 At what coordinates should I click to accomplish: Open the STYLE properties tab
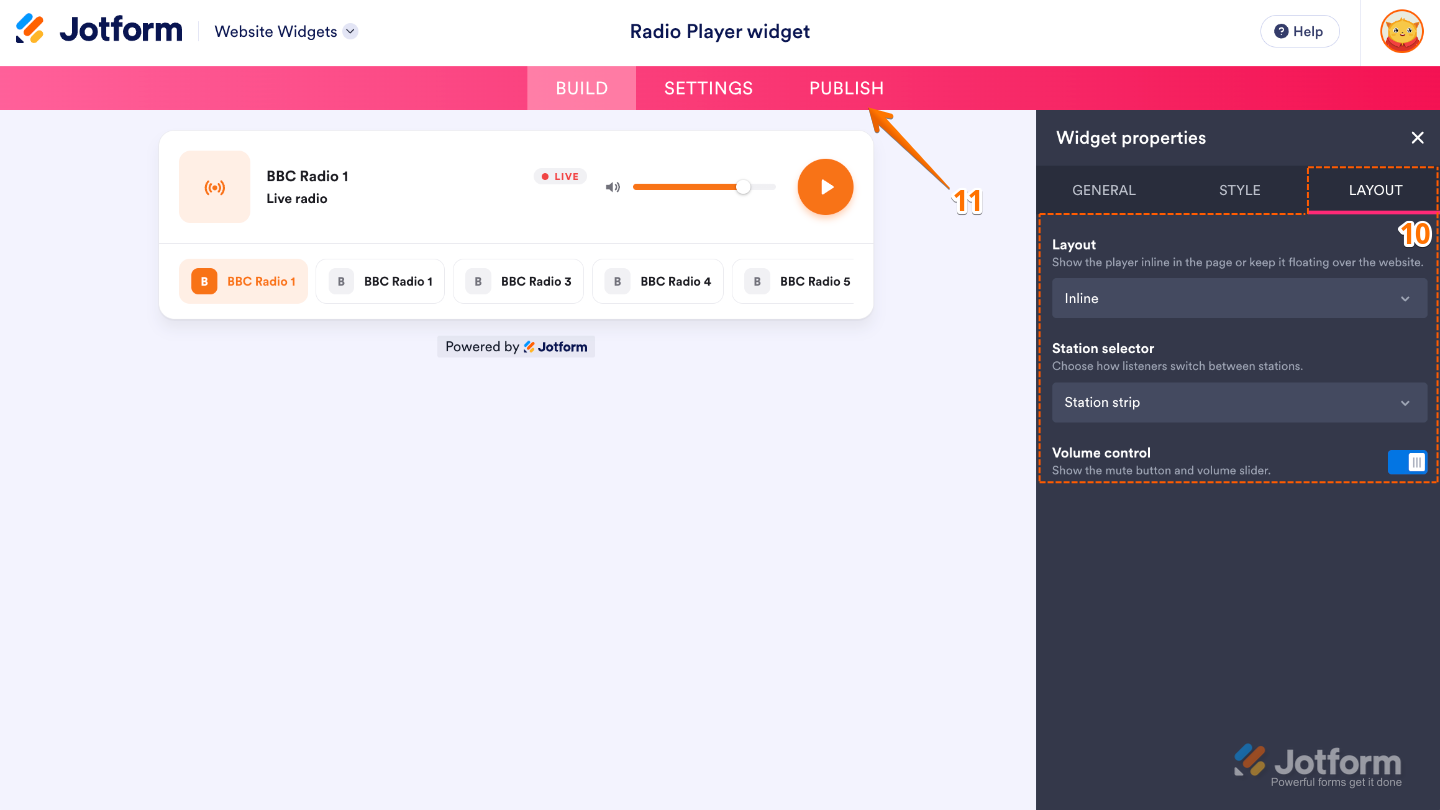(x=1239, y=190)
